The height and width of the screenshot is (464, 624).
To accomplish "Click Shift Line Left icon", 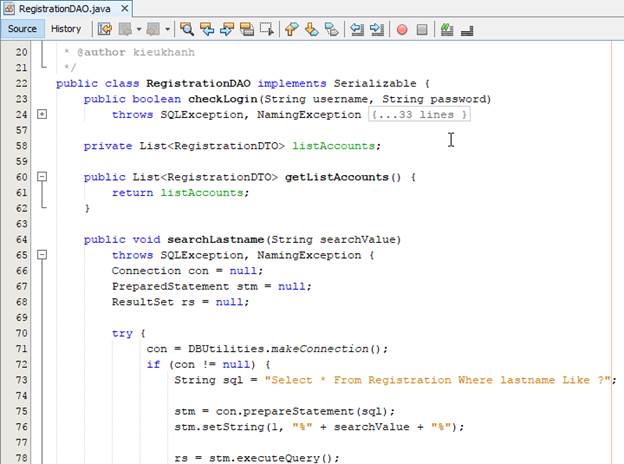I will tap(357, 29).
